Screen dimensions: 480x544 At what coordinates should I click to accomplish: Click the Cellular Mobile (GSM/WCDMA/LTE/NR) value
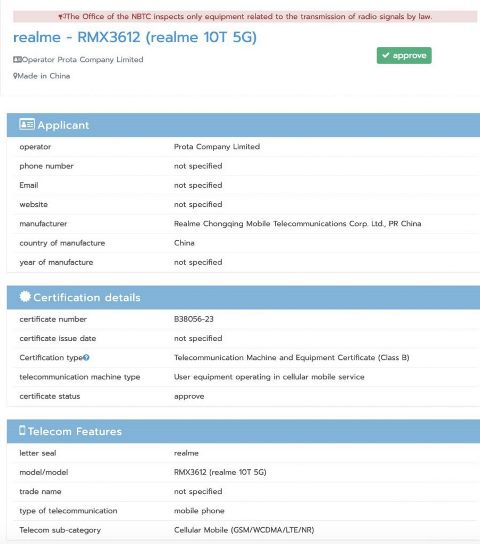[244, 530]
